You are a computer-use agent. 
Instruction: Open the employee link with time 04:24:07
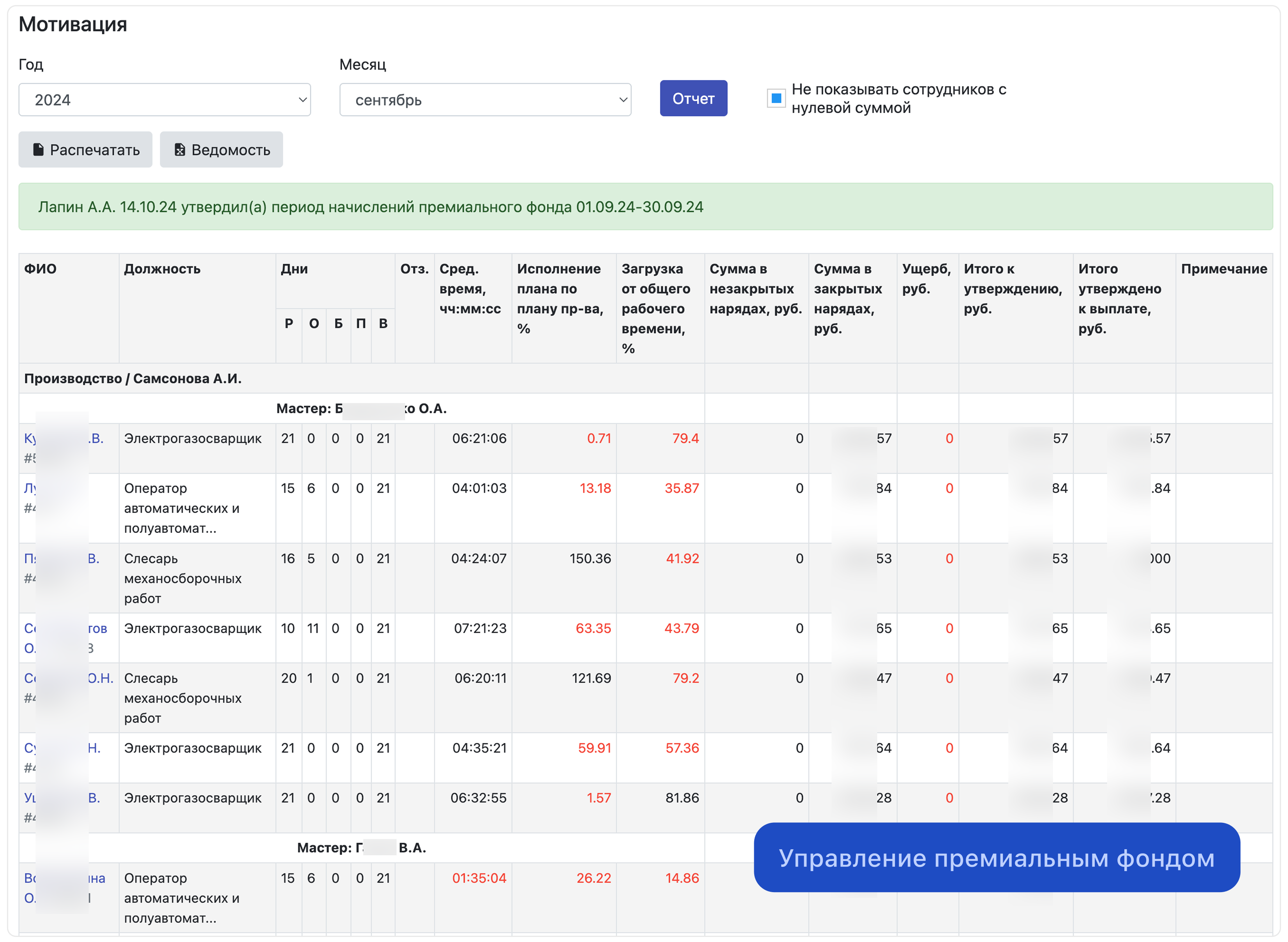click(62, 559)
